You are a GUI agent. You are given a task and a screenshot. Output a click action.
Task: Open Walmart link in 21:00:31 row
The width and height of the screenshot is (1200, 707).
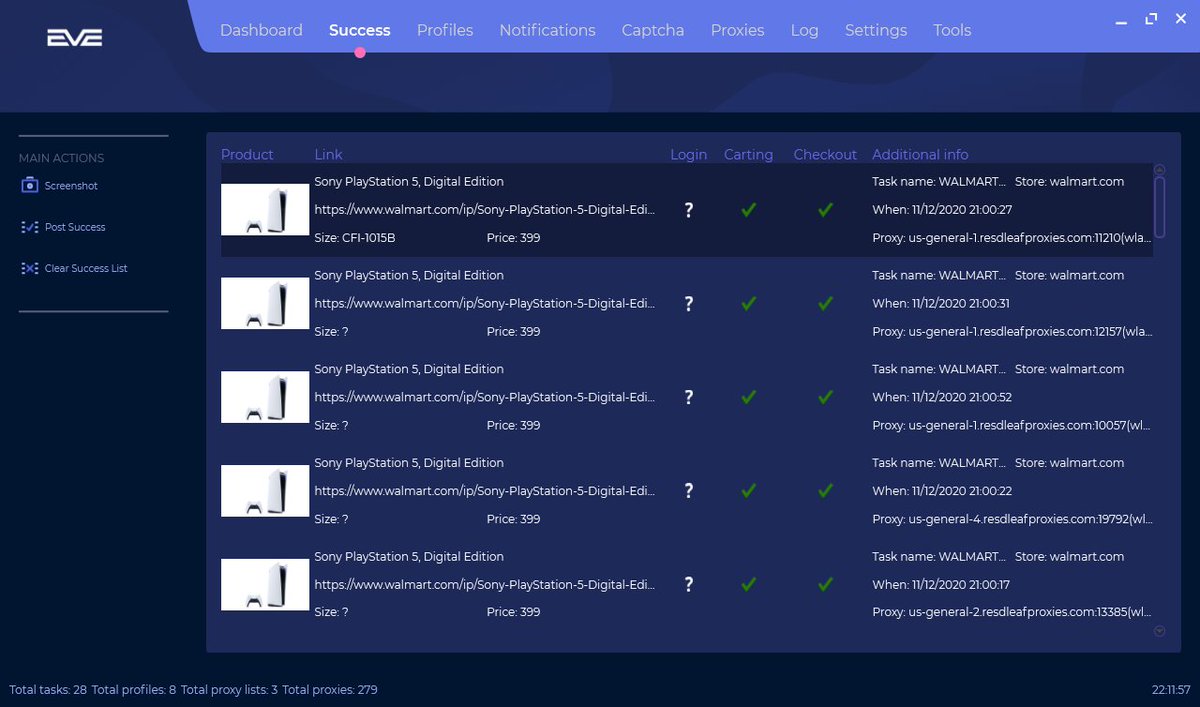pyautogui.click(x=485, y=303)
